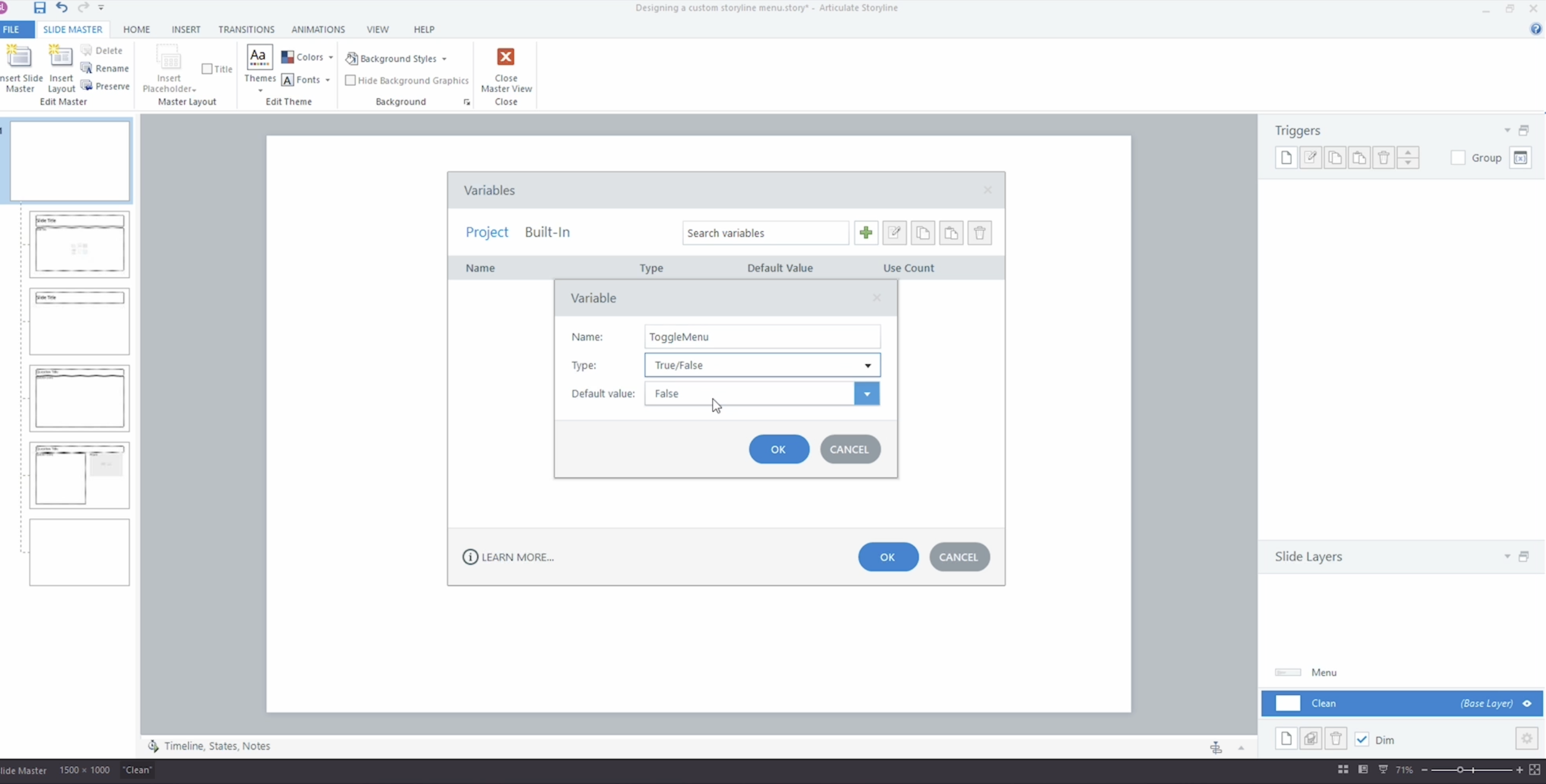
Task: Select the copy variable icon
Action: [923, 233]
